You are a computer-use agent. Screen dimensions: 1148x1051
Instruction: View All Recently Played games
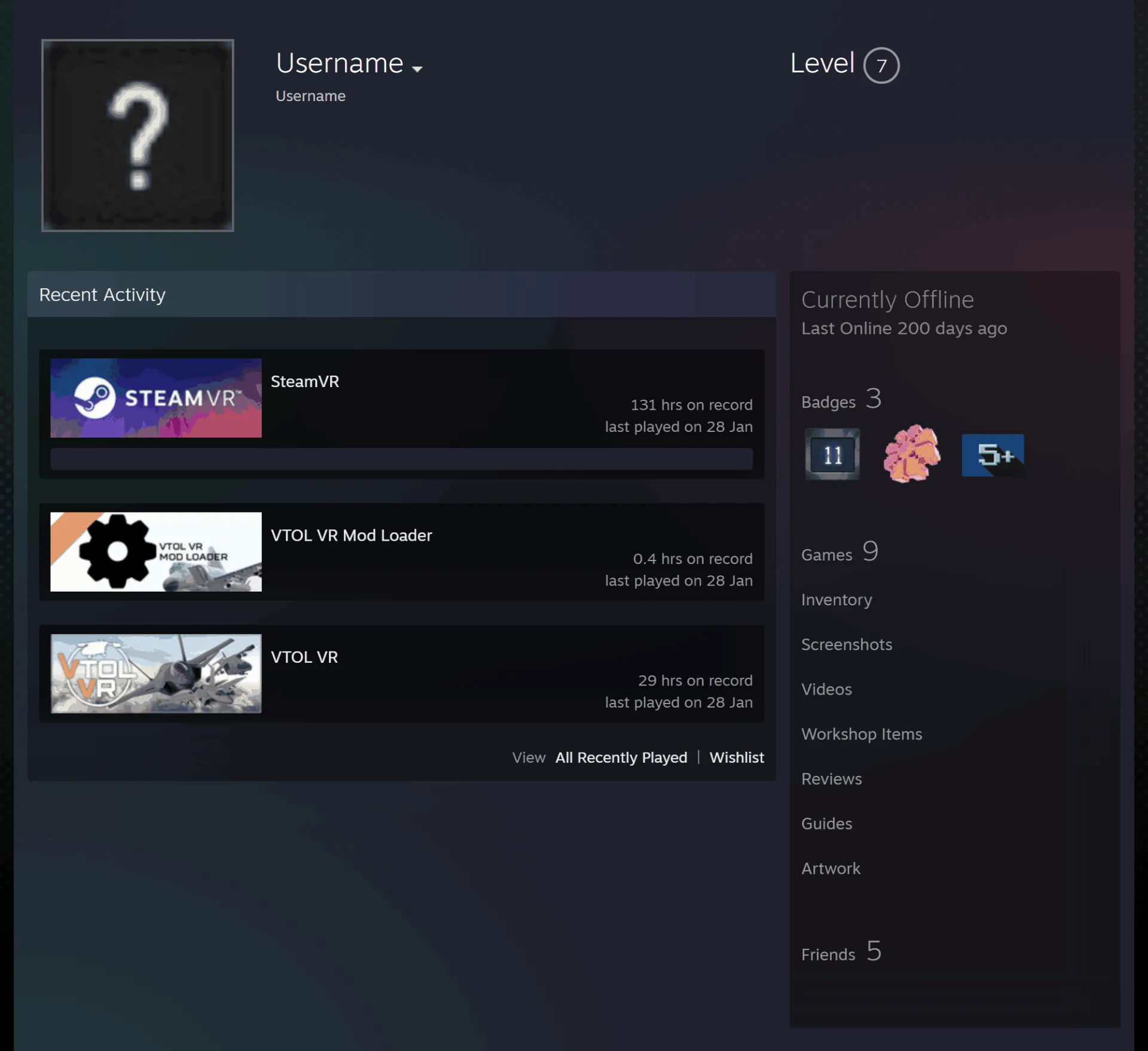[621, 757]
